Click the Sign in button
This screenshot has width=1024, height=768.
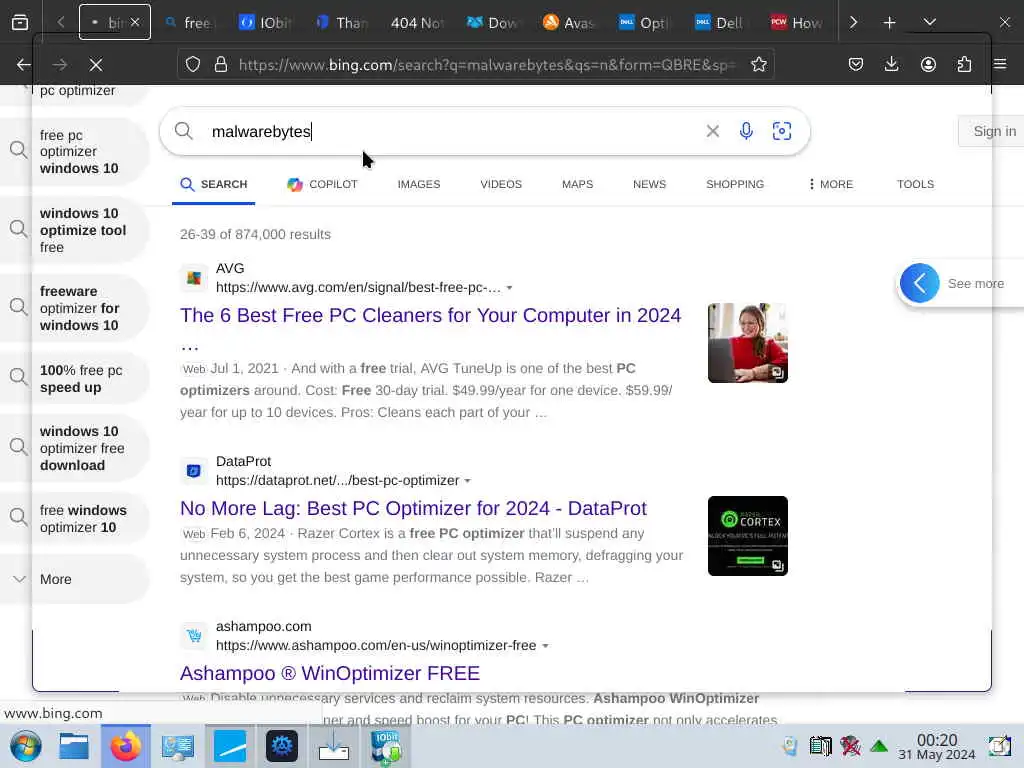pos(992,131)
